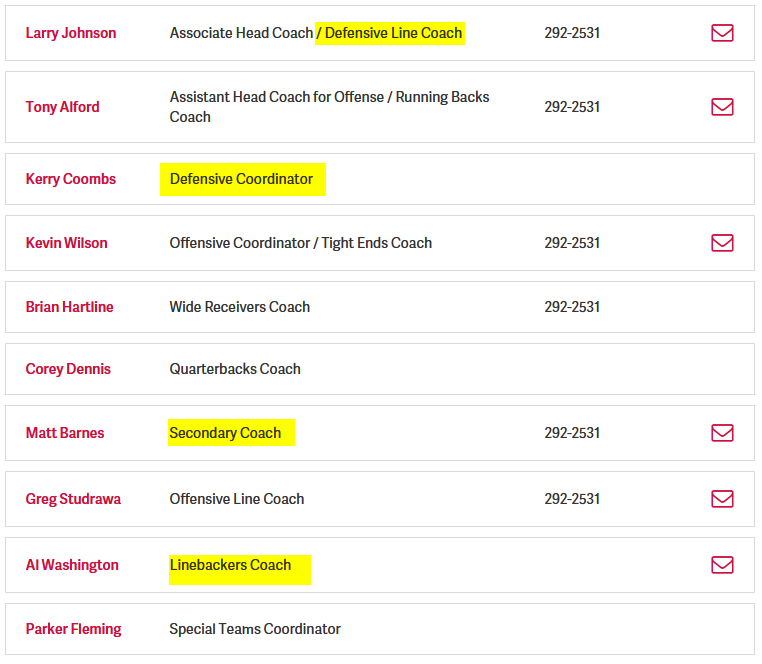This screenshot has height=664, width=762.
Task: Click the Greg Studrawa name link
Action: [73, 499]
